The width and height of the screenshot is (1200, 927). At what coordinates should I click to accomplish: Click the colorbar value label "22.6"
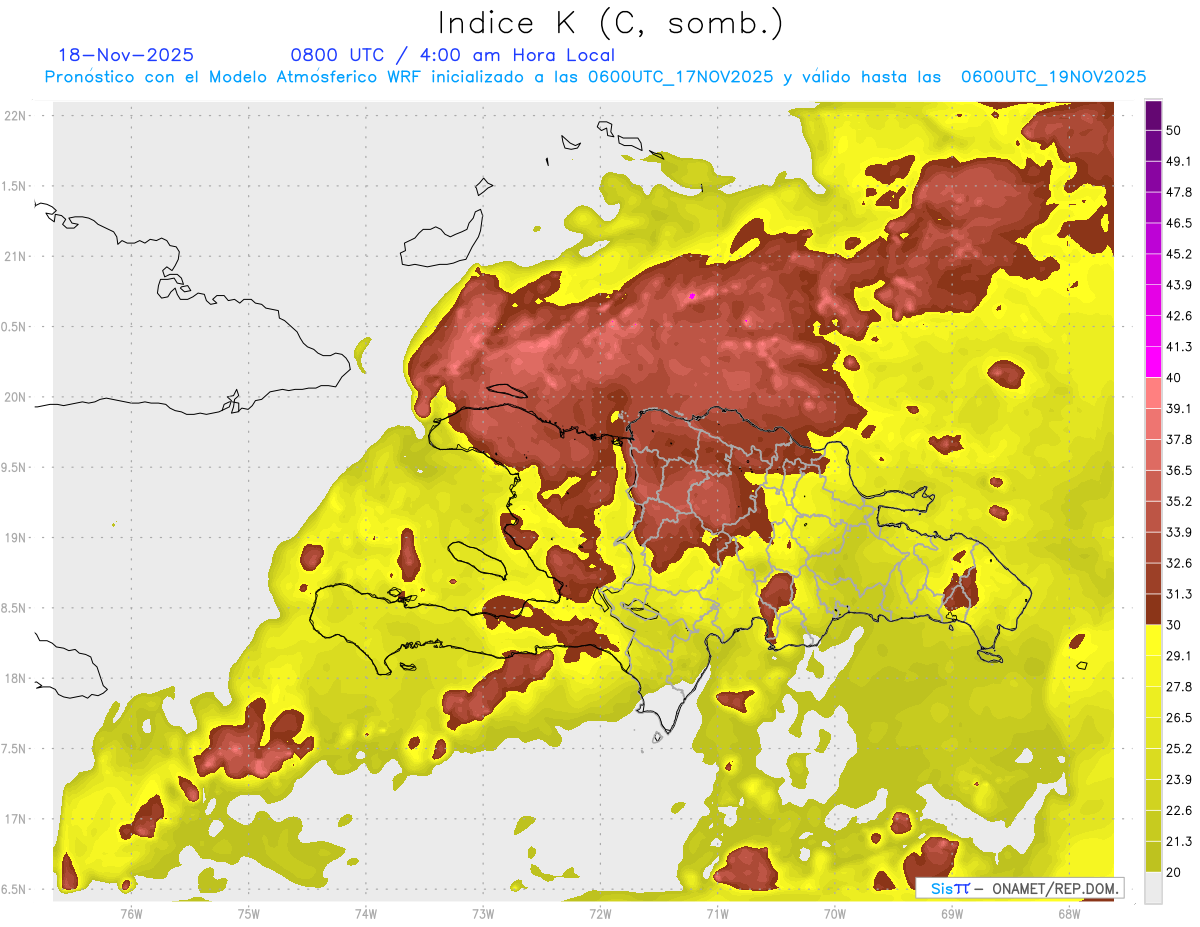[1179, 810]
